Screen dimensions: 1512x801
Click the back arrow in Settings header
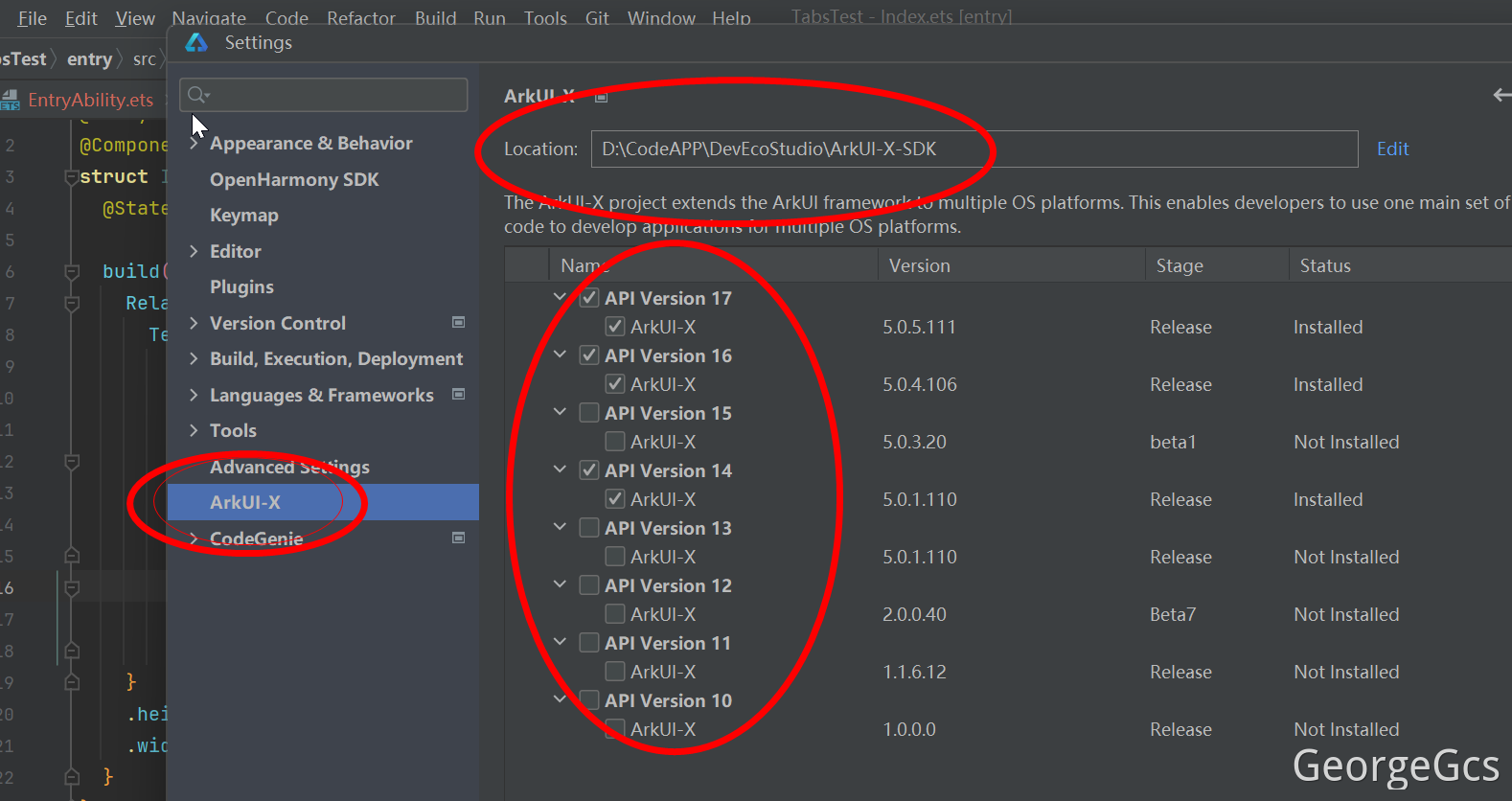pyautogui.click(x=1501, y=95)
